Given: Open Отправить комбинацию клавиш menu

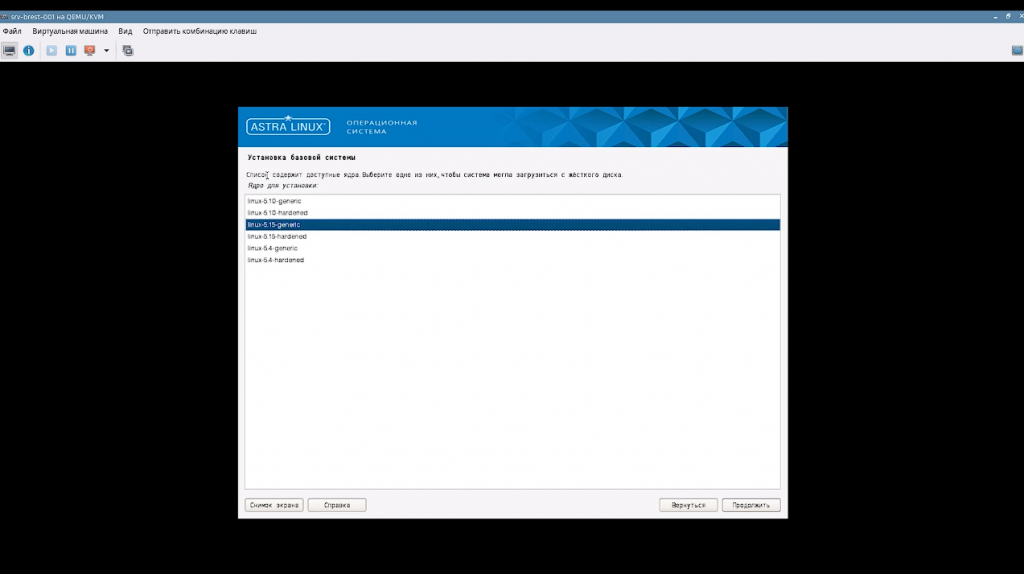Looking at the screenshot, I should pyautogui.click(x=200, y=31).
